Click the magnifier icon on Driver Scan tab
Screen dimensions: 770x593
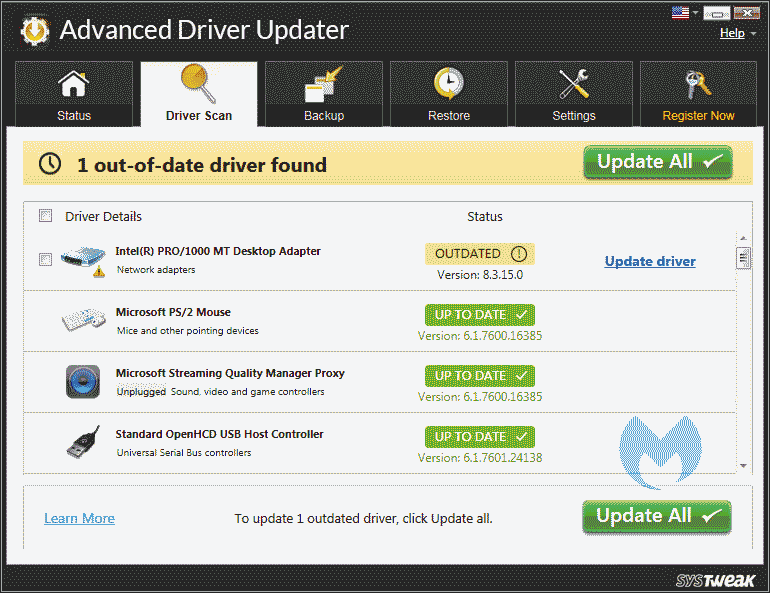tap(198, 83)
